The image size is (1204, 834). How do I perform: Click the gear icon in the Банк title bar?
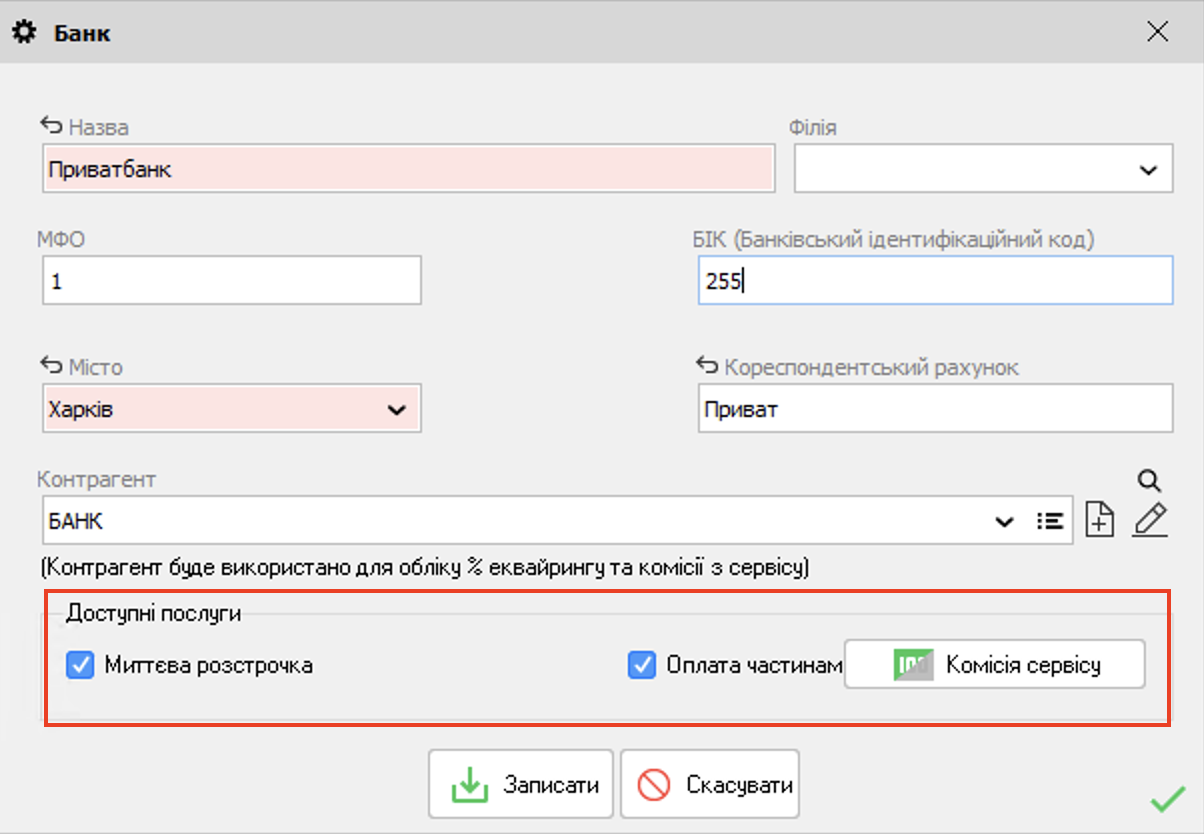click(25, 31)
